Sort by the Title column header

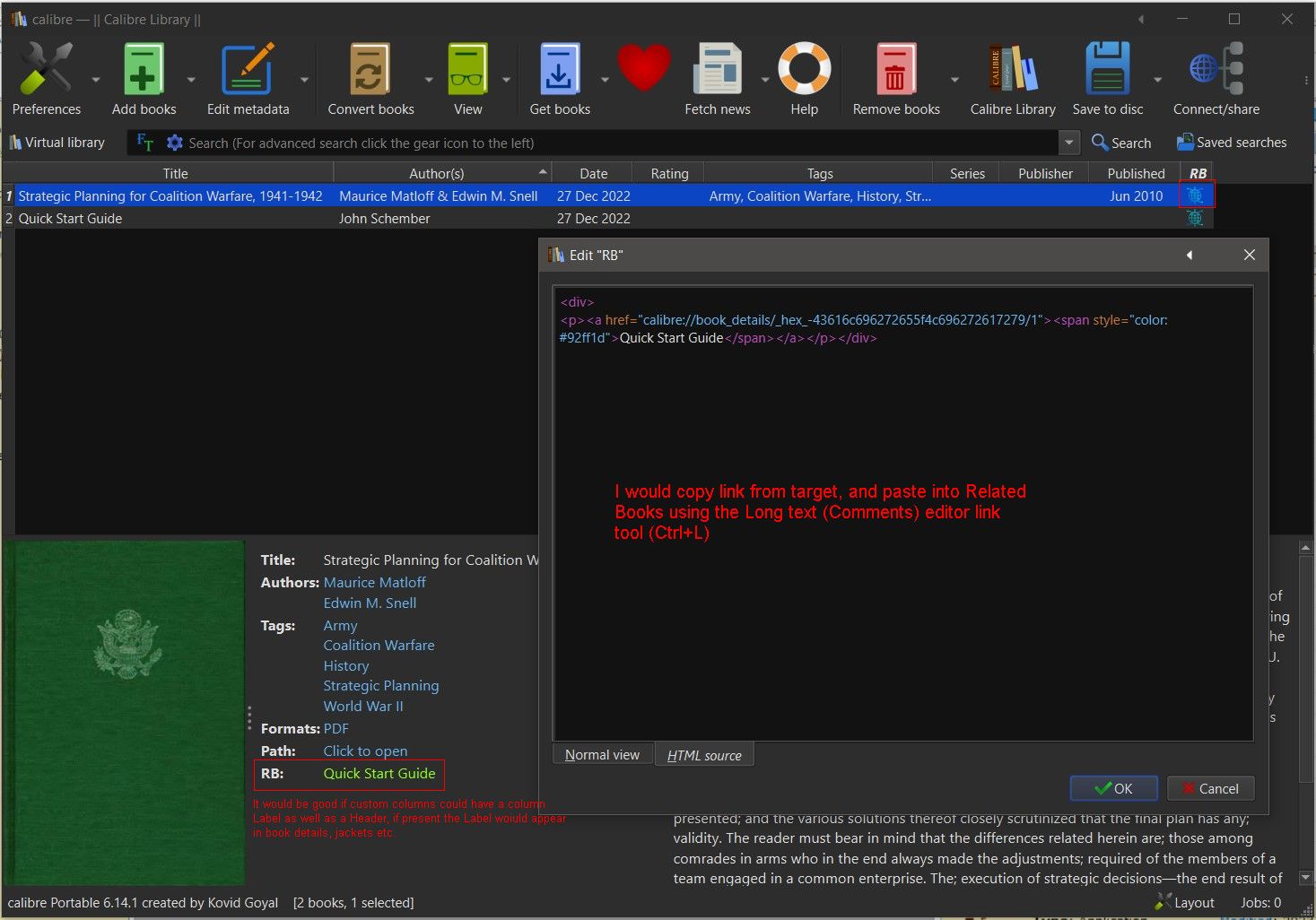(175, 173)
